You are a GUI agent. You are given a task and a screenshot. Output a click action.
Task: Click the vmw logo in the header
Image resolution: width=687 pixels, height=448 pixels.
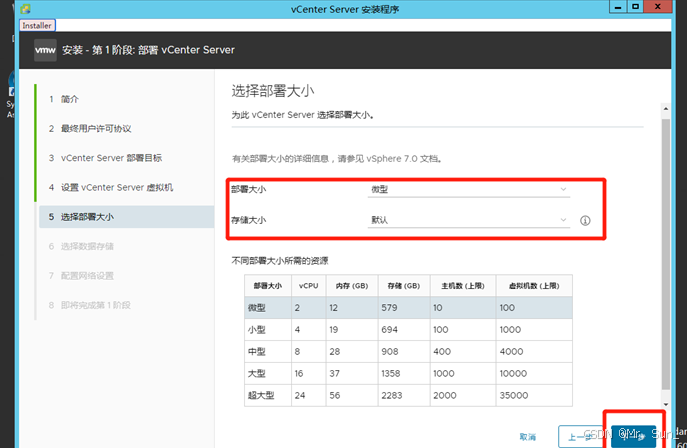(45, 50)
